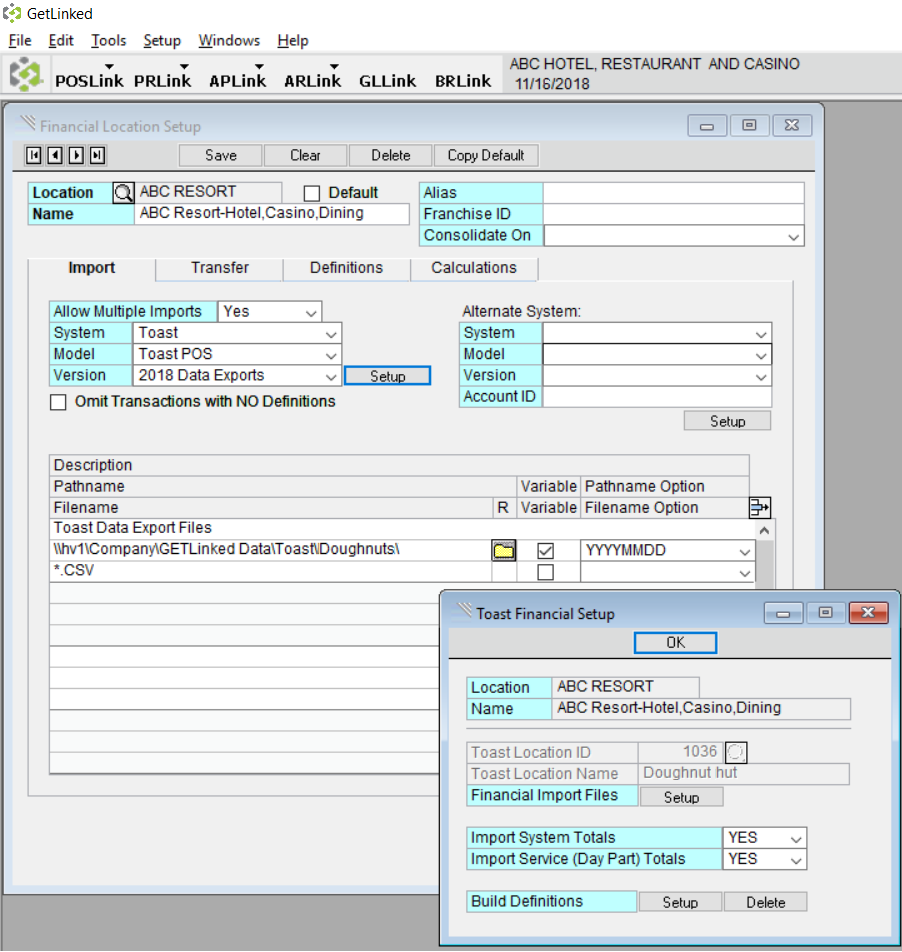Screen dimensions: 902x952
Task: Click the file list scrollbar up arrow
Action: (x=764, y=531)
